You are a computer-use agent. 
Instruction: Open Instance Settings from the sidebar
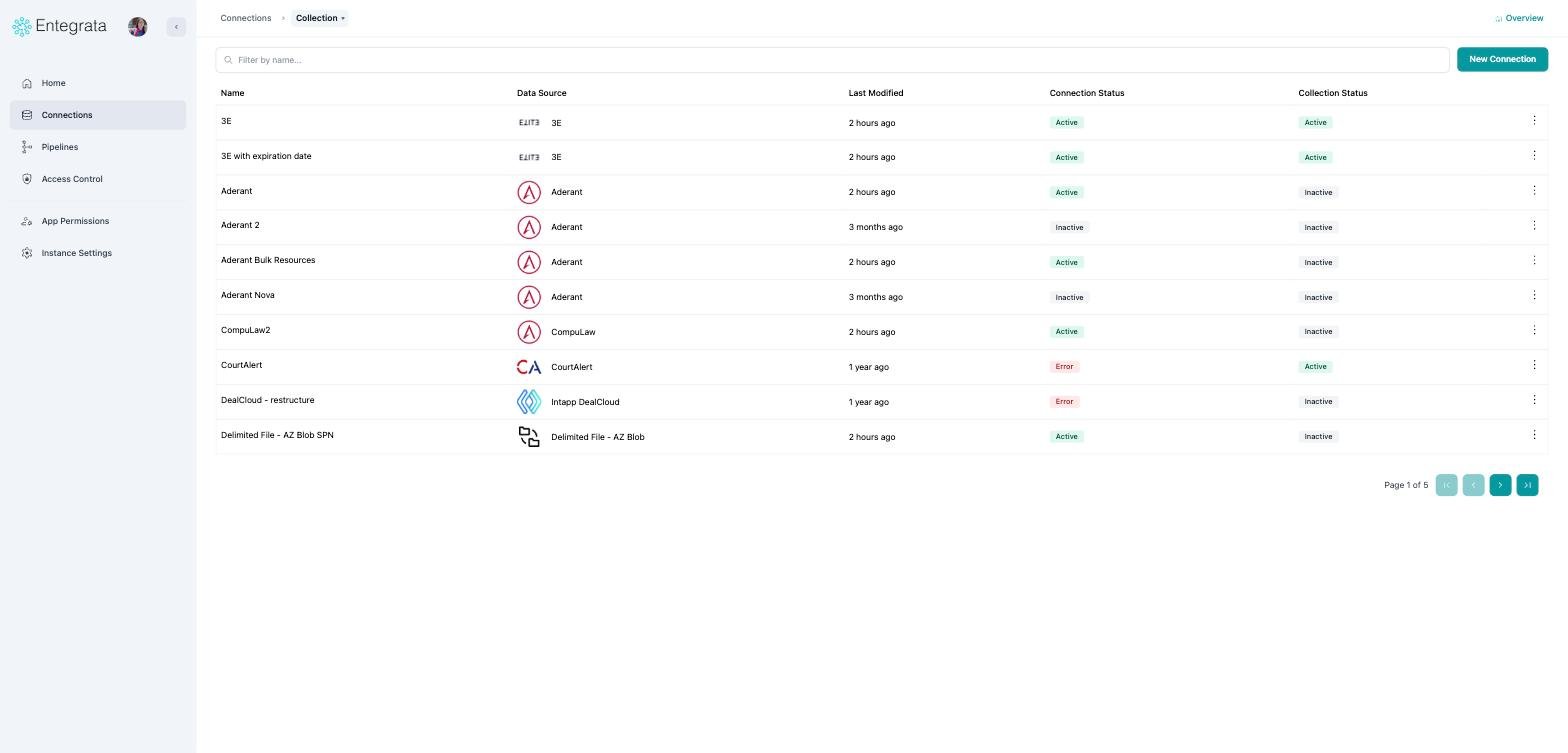coord(98,253)
